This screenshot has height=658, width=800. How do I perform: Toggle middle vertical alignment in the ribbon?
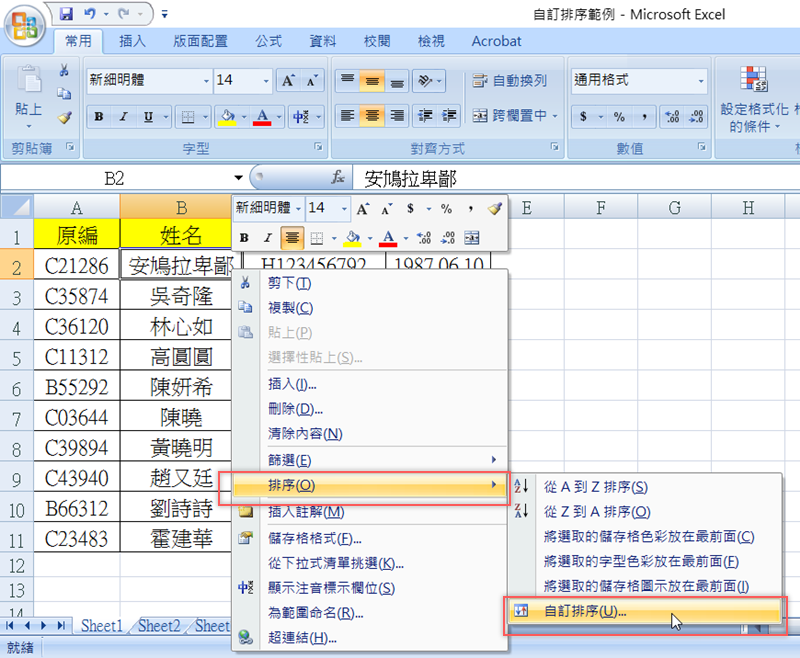tap(372, 81)
